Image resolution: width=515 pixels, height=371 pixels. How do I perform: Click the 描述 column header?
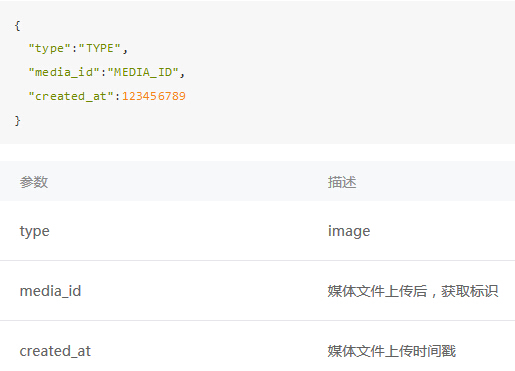click(x=342, y=182)
